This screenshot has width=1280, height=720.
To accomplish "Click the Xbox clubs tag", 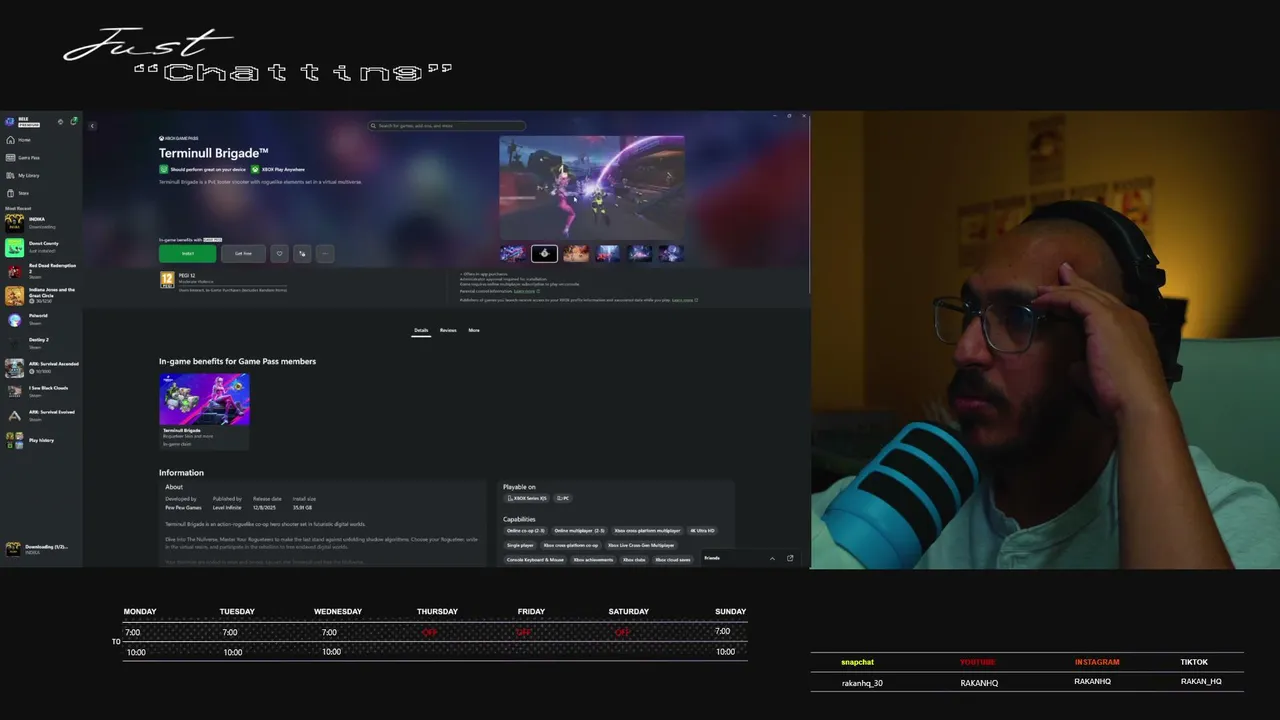I will click(x=634, y=560).
